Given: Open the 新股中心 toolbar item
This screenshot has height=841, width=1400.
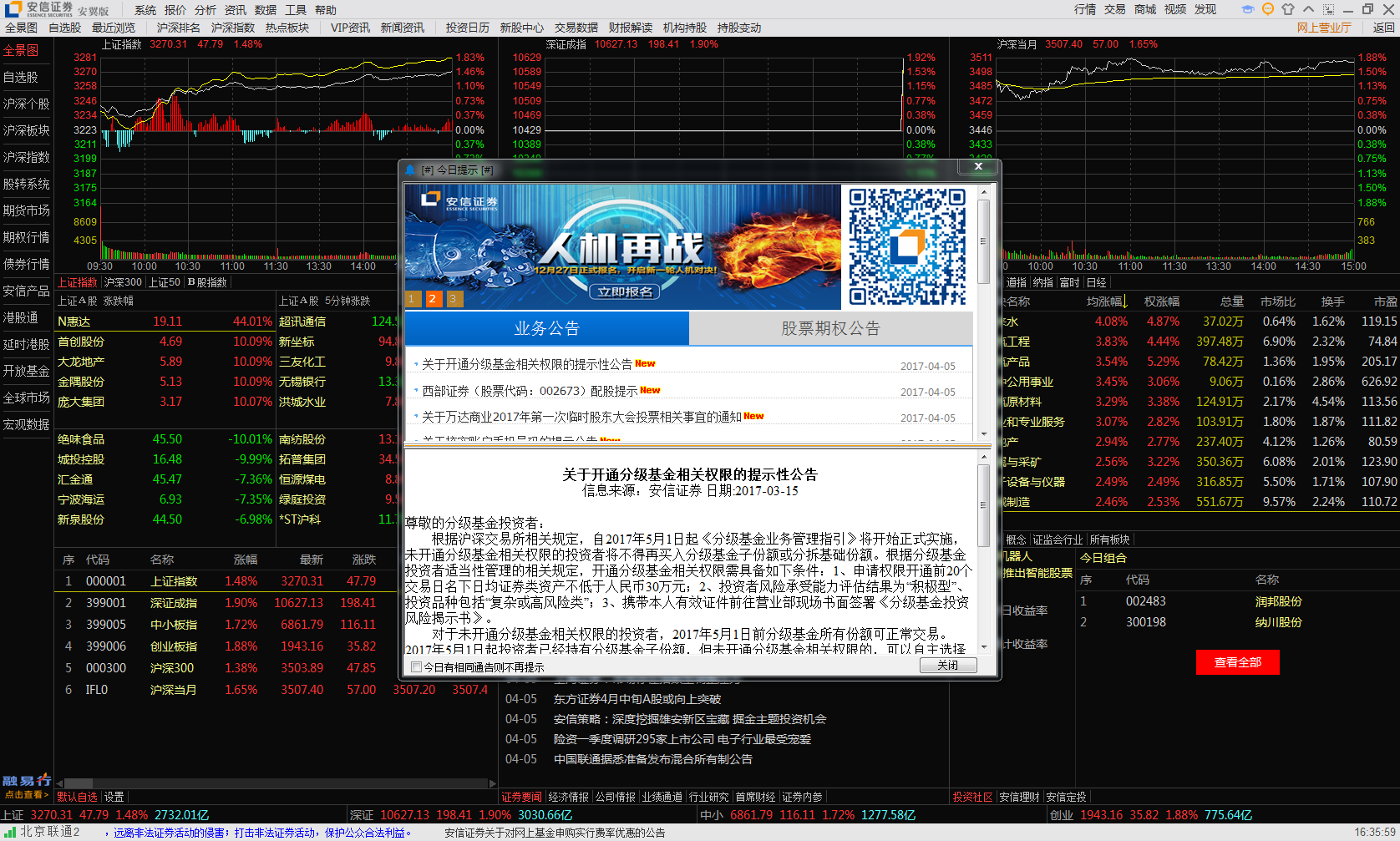Looking at the screenshot, I should [x=521, y=28].
